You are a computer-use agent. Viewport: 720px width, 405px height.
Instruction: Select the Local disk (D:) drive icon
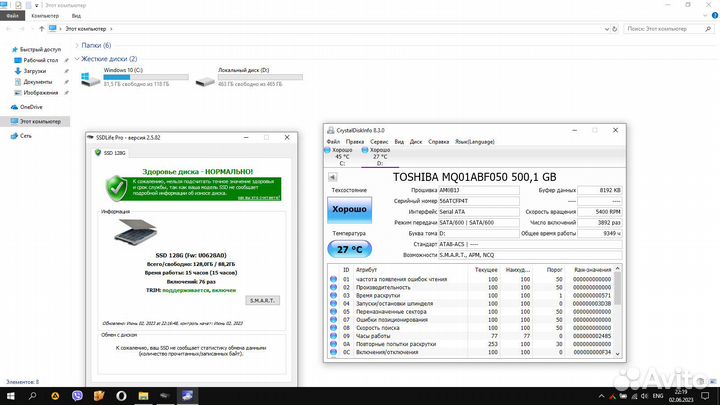coord(205,81)
